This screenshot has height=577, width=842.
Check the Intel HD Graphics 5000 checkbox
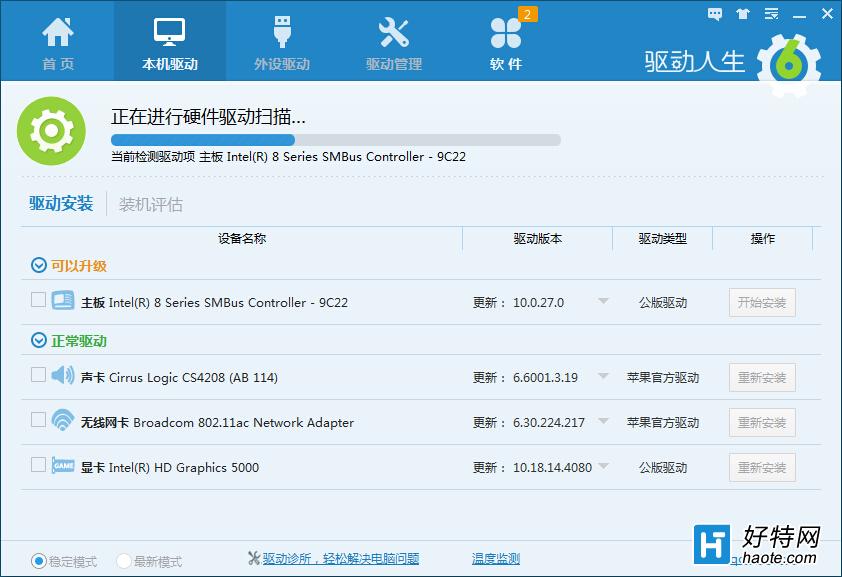(38, 464)
